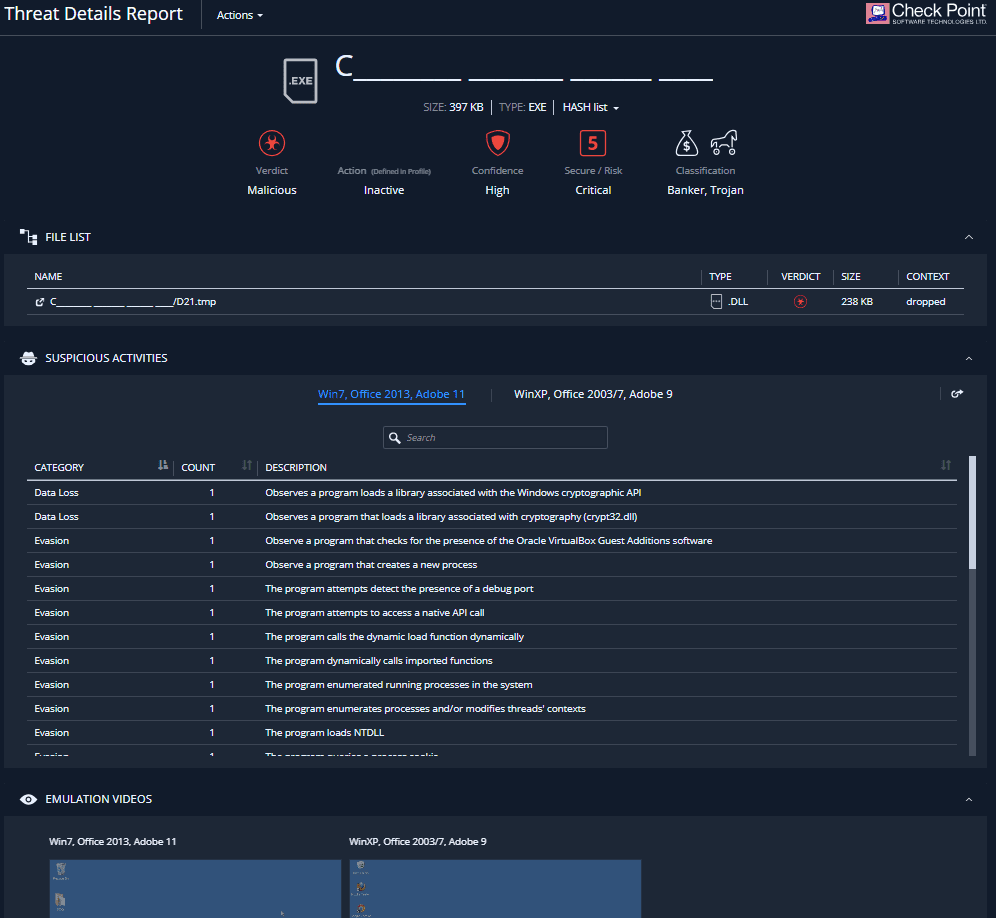The image size is (996, 918).
Task: Click the suspicious activities Search field
Action: click(x=495, y=438)
